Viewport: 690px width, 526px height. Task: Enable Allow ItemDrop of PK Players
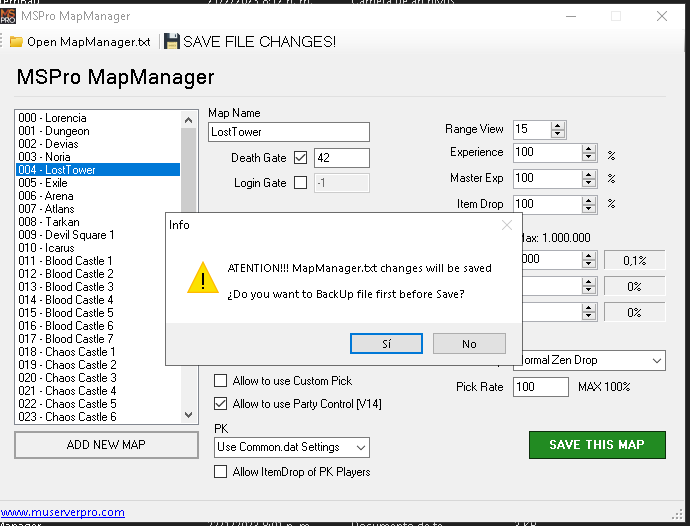tap(221, 472)
